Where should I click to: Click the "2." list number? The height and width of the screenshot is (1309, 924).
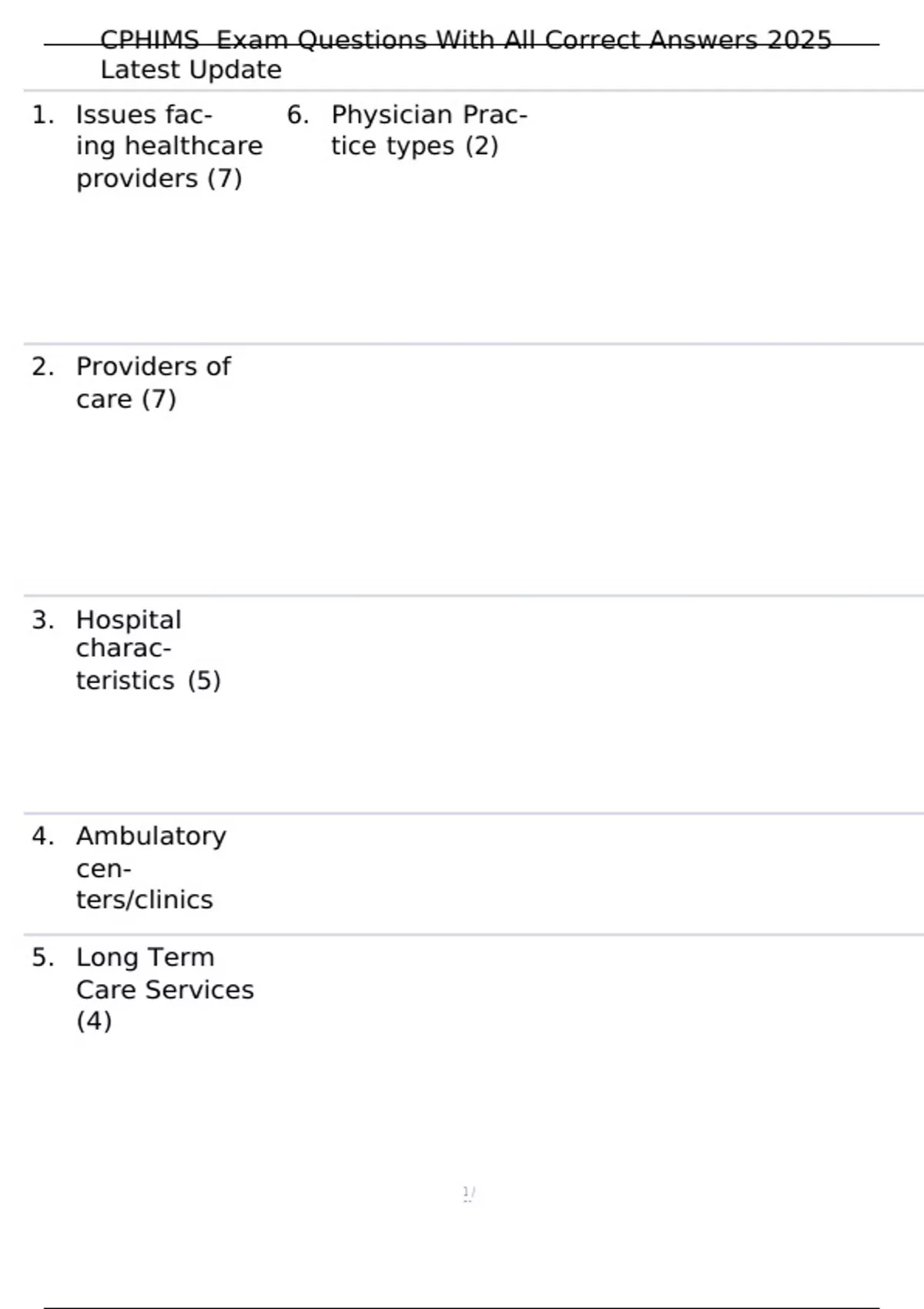pyautogui.click(x=43, y=367)
